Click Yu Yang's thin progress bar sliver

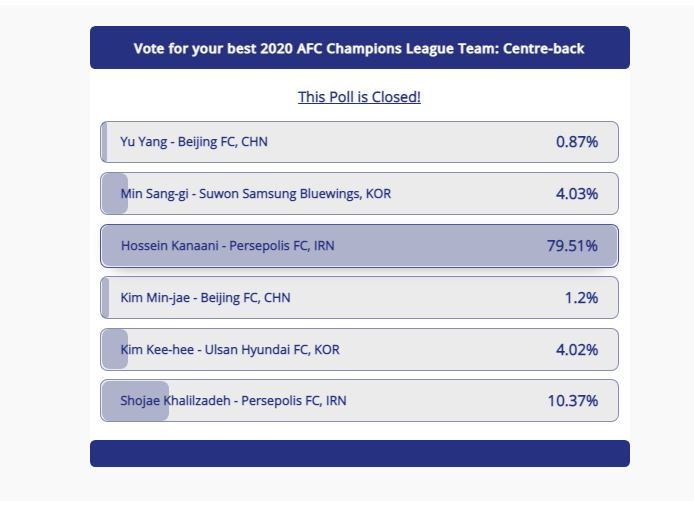pyautogui.click(x=104, y=142)
